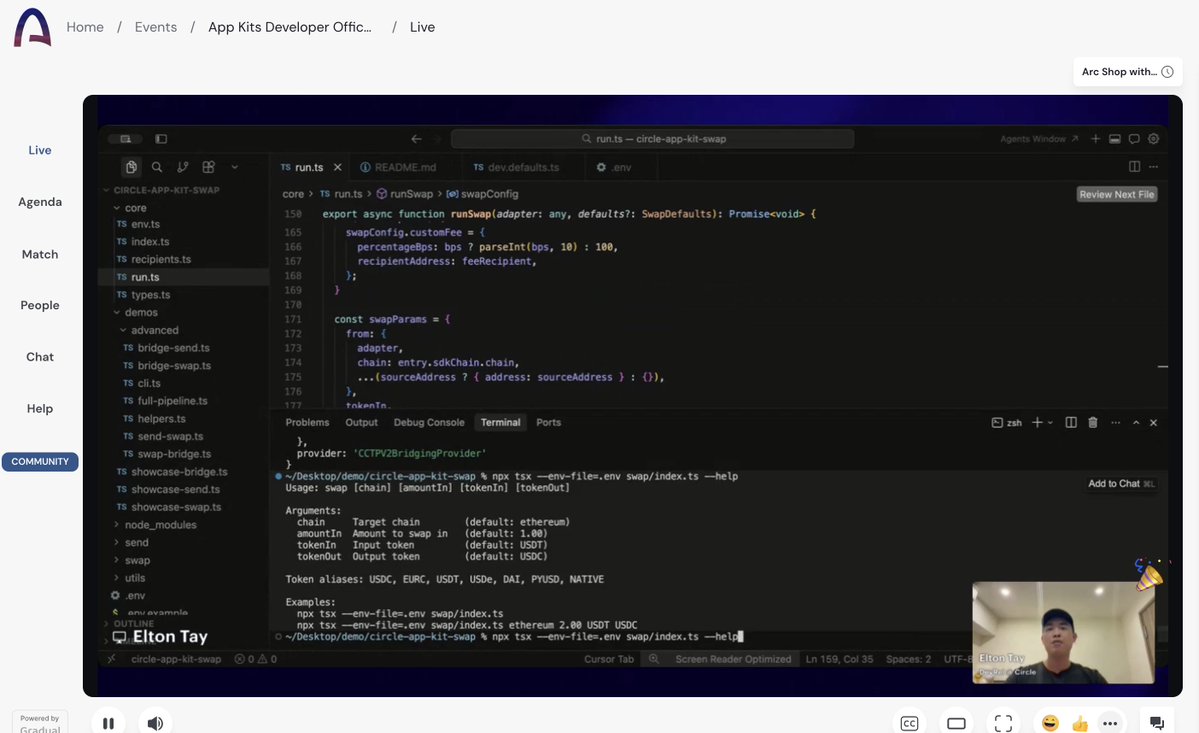Click the Arc logo in header
The image size is (1199, 733).
click(32, 28)
